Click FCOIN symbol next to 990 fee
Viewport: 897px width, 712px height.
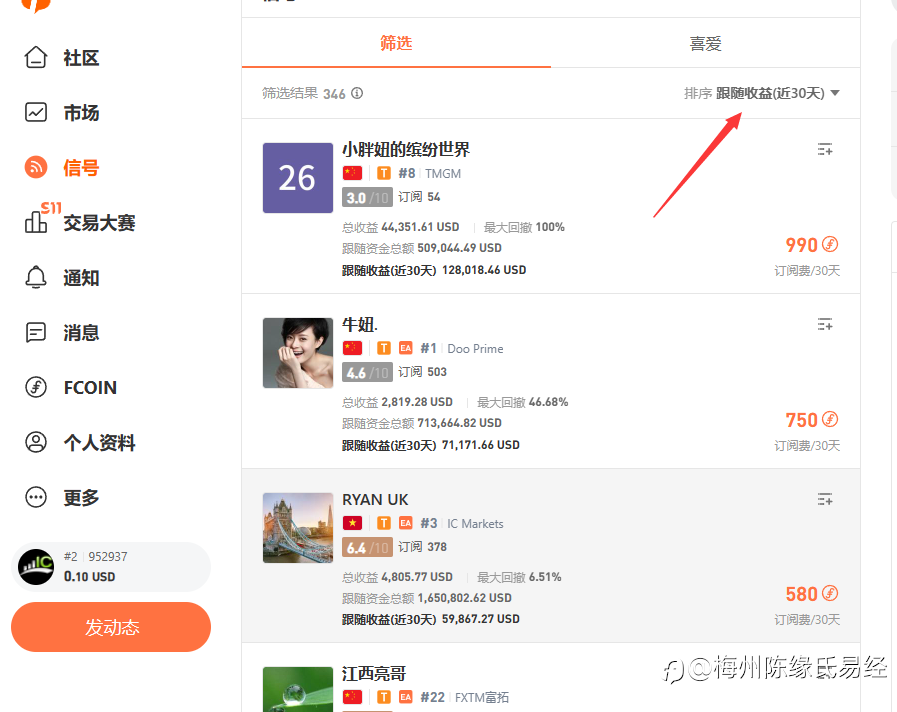tap(830, 244)
